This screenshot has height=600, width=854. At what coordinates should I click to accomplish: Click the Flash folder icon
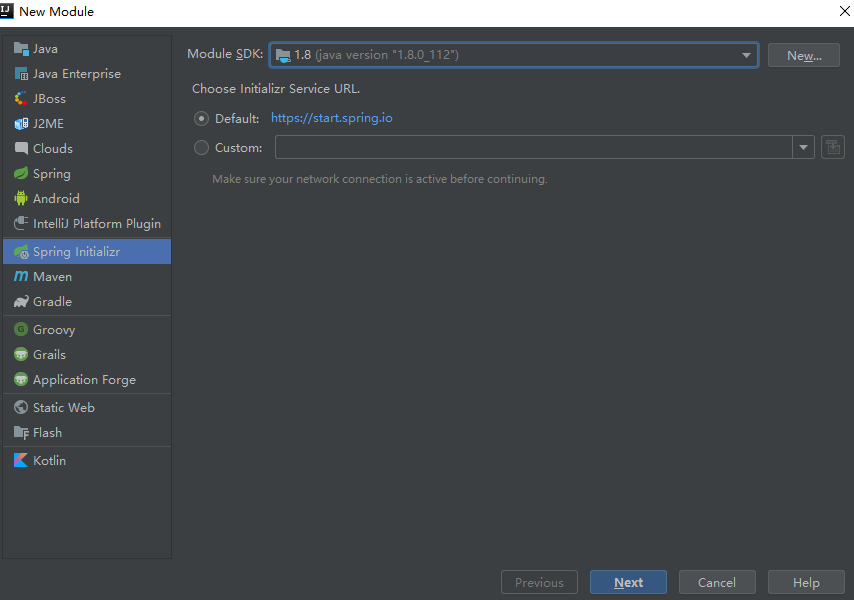pos(21,433)
